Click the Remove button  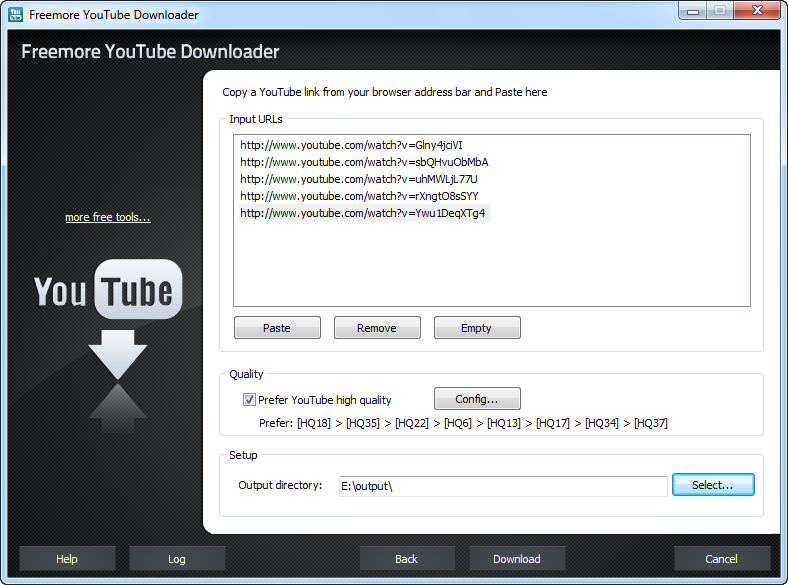coord(377,328)
